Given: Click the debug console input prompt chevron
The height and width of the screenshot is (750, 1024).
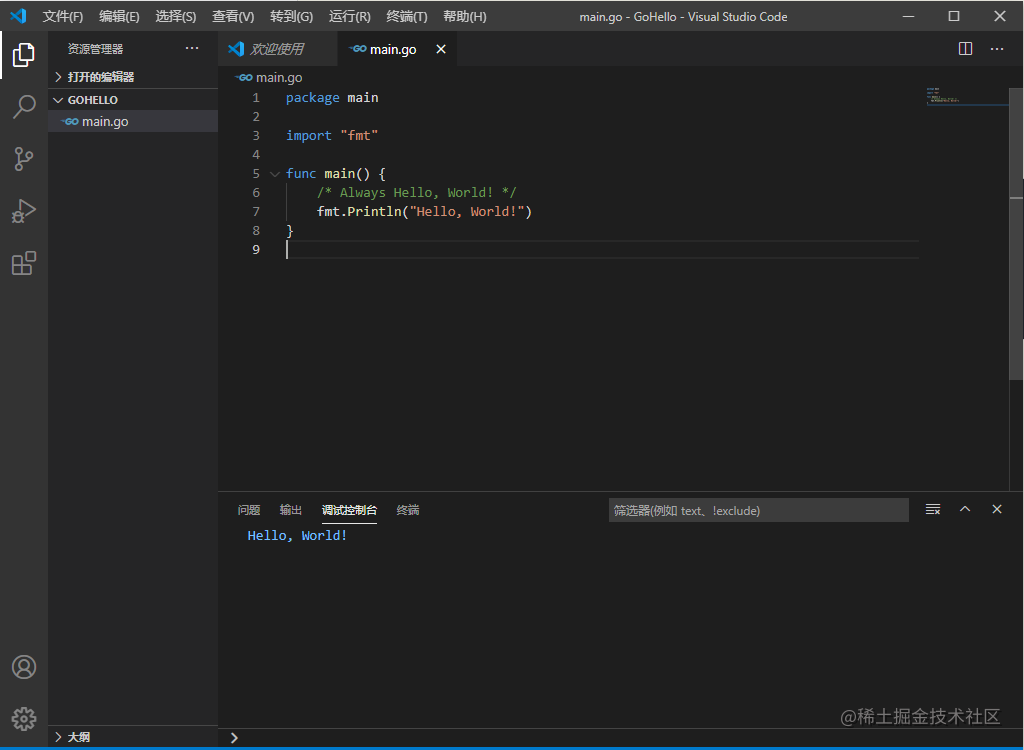Looking at the screenshot, I should click(234, 738).
